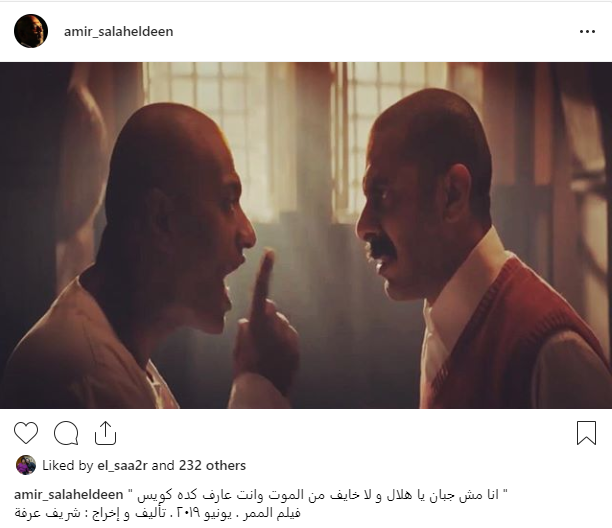Image resolution: width=612 pixels, height=528 pixels.
Task: Click the caption line mentioning ٢٠١٩
Action: pyautogui.click(x=157, y=513)
